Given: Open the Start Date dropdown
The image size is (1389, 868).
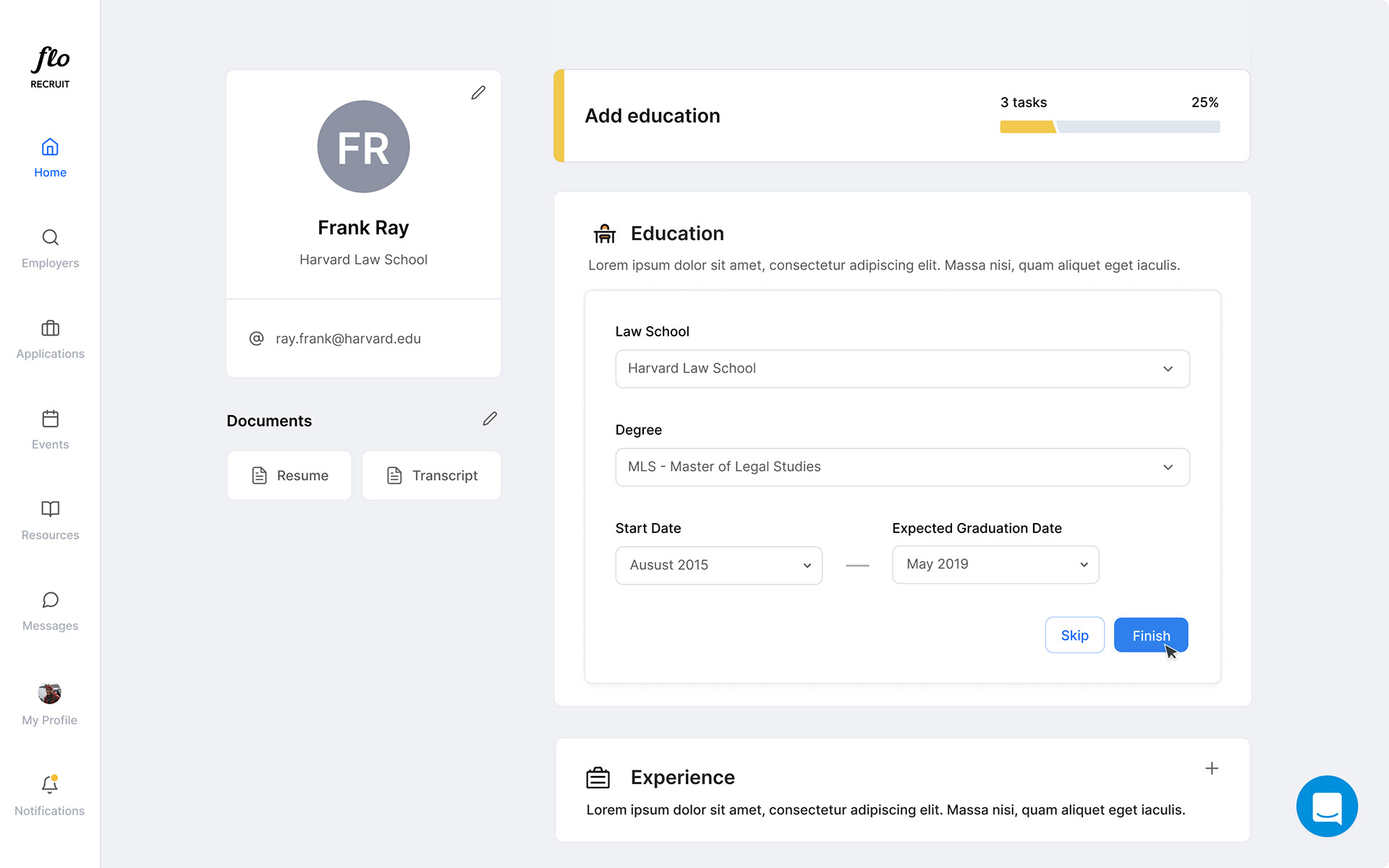Looking at the screenshot, I should pyautogui.click(x=718, y=566).
